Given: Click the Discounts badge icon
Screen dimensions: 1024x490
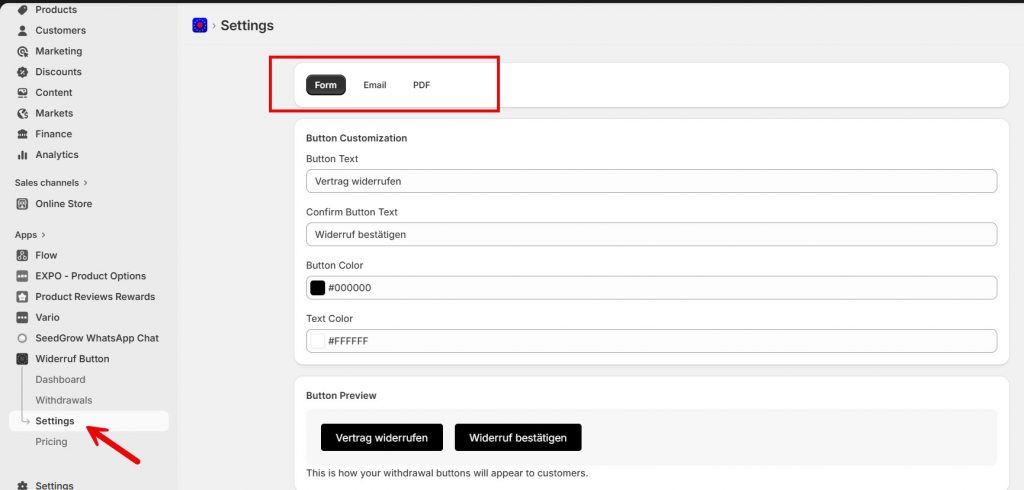Looking at the screenshot, I should [23, 72].
